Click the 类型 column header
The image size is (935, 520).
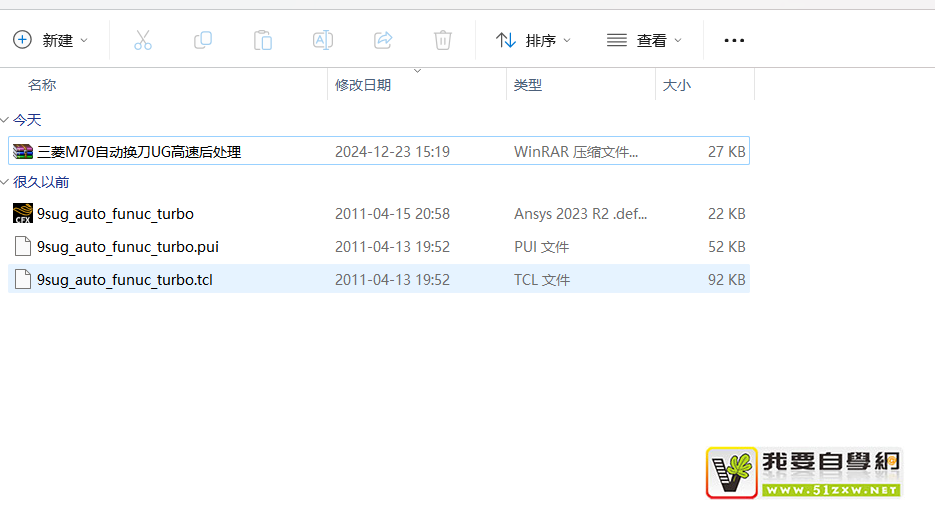pyautogui.click(x=528, y=85)
